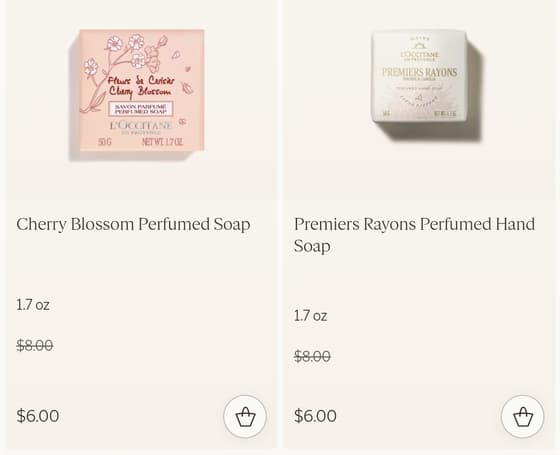560x455 pixels.
Task: Click the $6.00 sale price for Premiers Rayons
Action: pos(315,416)
